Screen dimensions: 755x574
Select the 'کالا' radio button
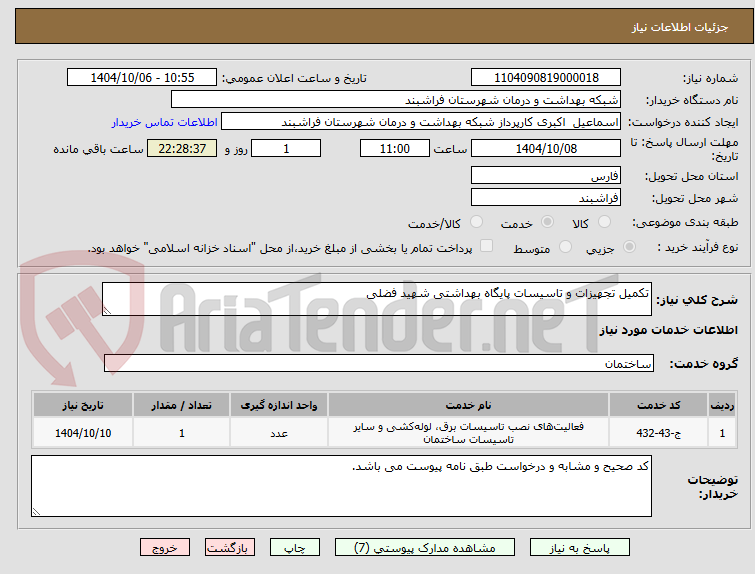click(x=604, y=222)
